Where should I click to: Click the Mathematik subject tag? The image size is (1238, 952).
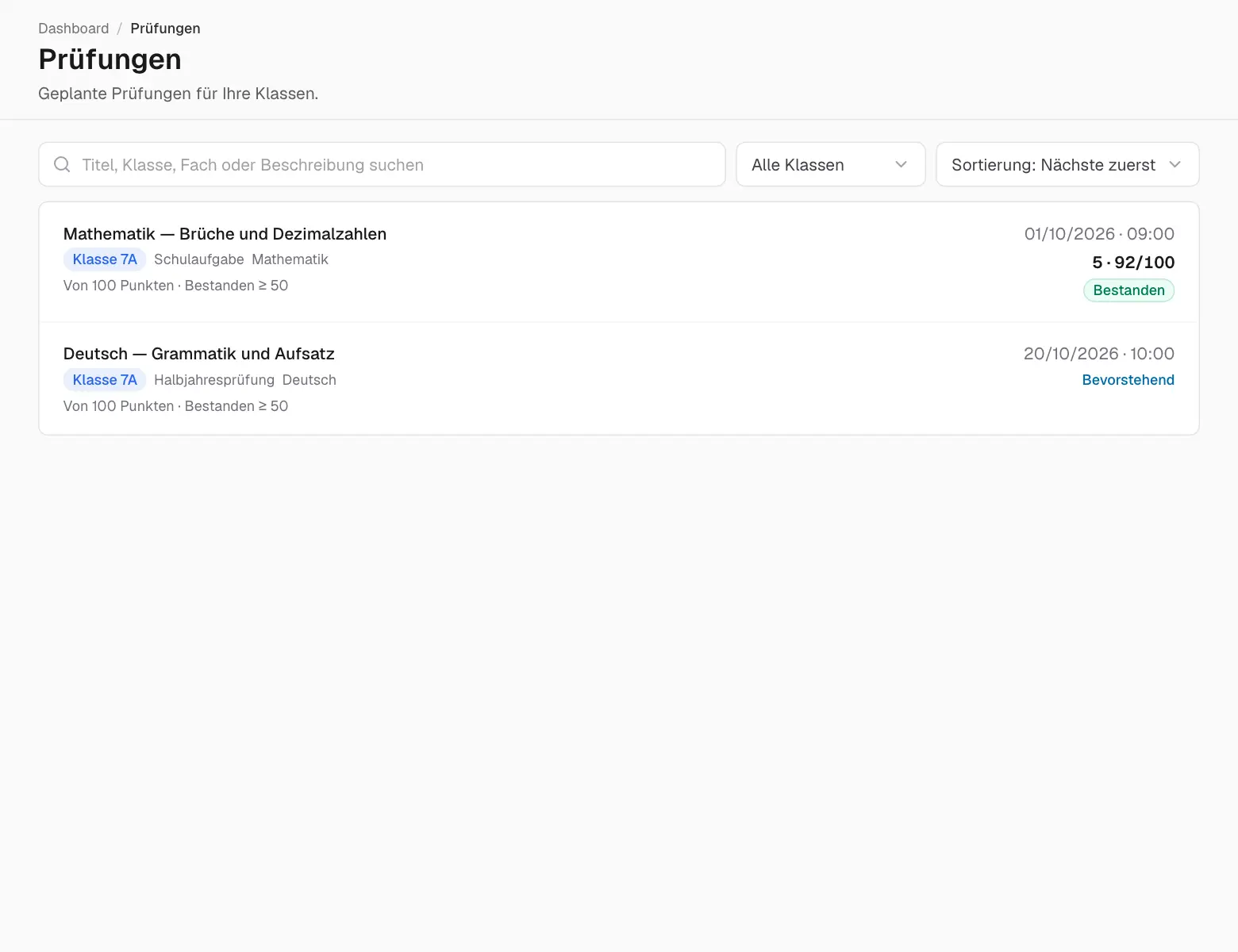[x=290, y=259]
